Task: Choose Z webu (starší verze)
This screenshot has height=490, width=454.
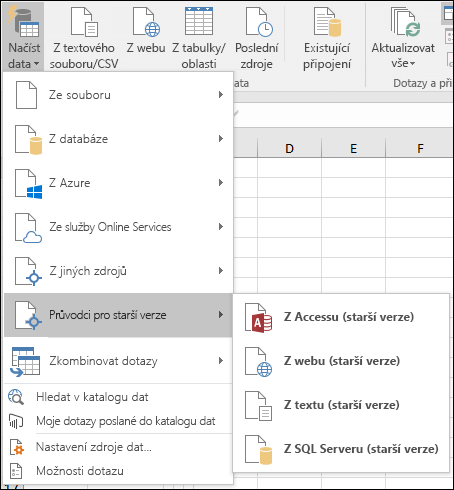Action: 341,361
